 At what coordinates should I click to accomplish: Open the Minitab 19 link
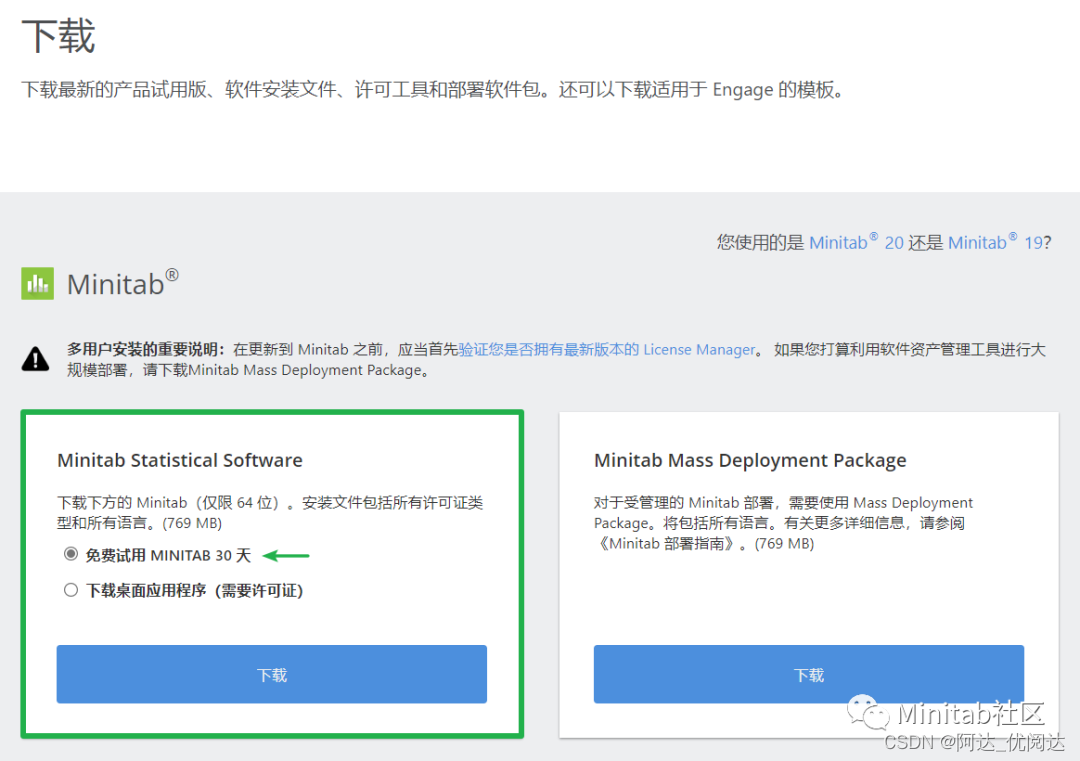click(x=995, y=242)
